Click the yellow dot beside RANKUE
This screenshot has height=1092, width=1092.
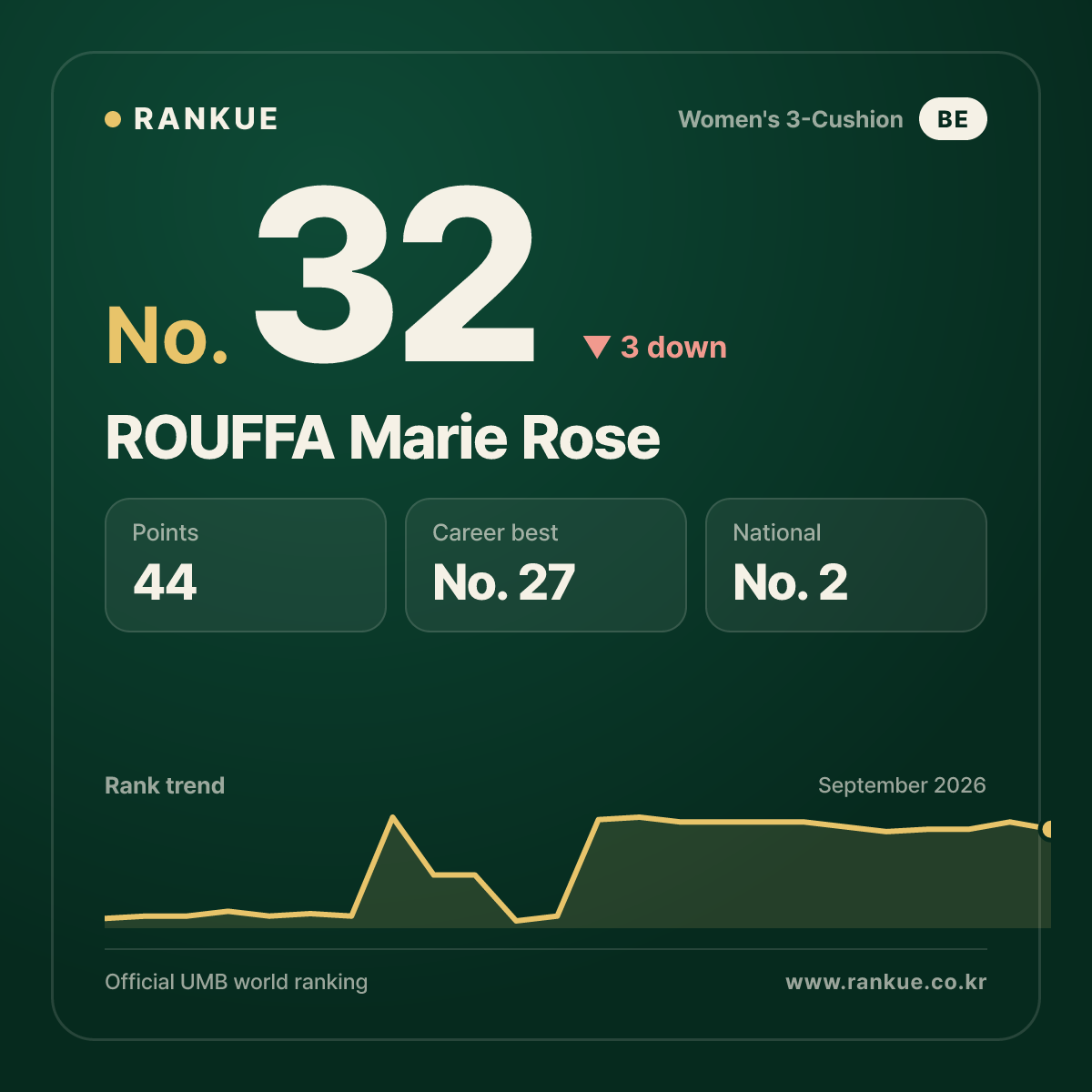pos(113,119)
